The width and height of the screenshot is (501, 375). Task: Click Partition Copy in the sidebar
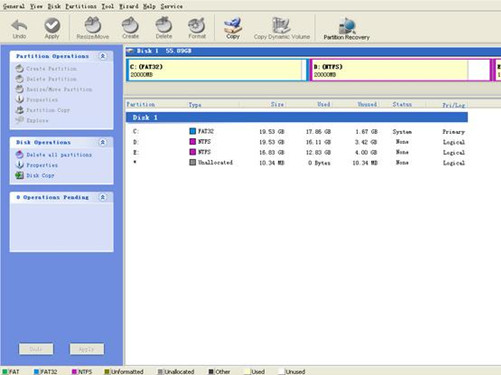click(43, 110)
